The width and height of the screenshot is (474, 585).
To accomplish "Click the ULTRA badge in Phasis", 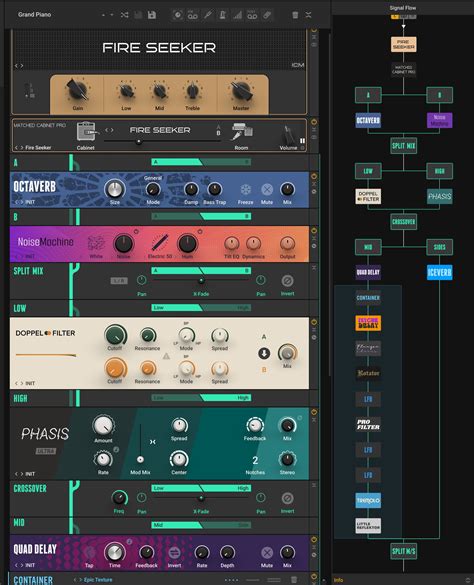I will coord(46,451).
